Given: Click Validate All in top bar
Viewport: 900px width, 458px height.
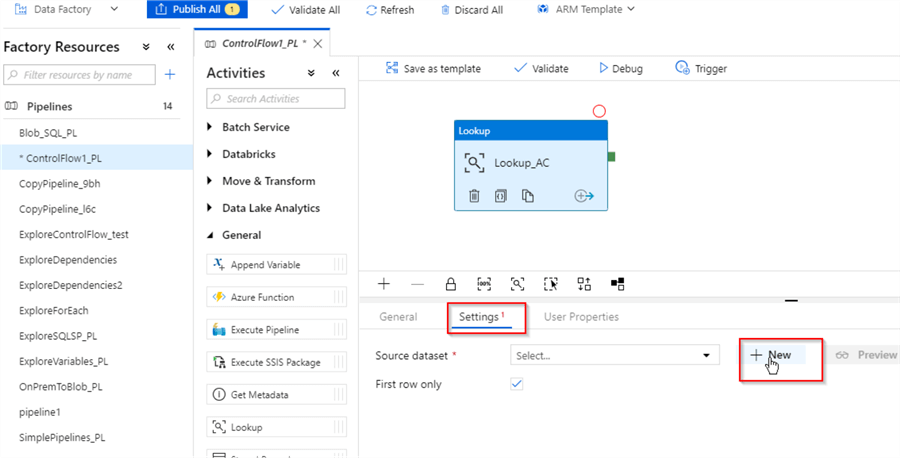Looking at the screenshot, I should point(305,10).
